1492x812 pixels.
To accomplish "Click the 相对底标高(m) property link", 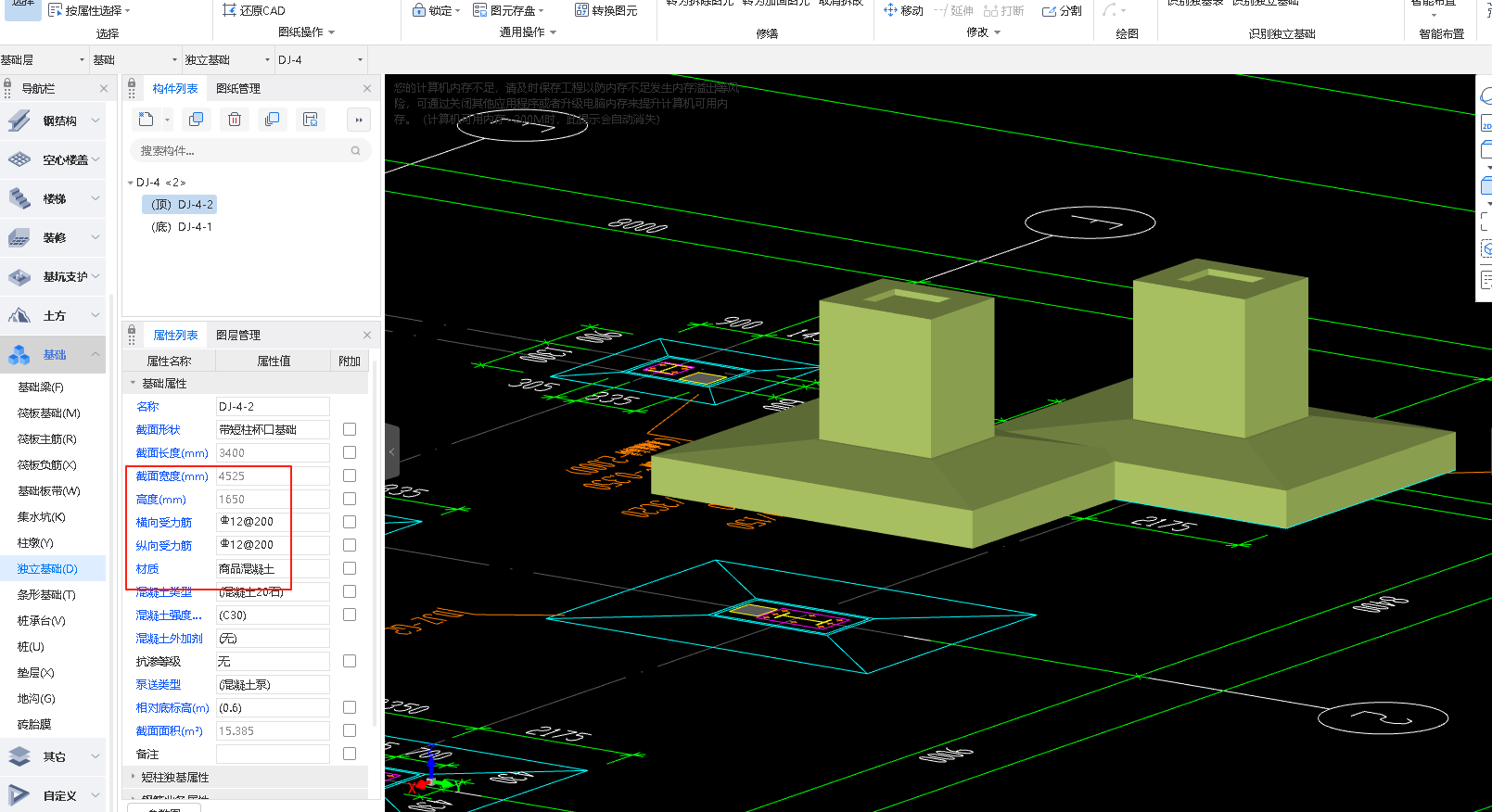I will [x=172, y=708].
